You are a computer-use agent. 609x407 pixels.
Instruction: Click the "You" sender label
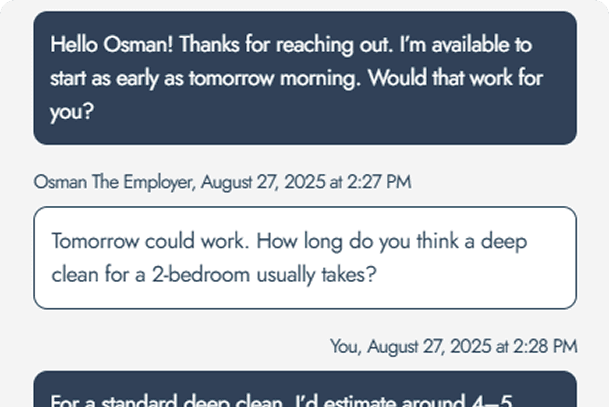pos(344,347)
